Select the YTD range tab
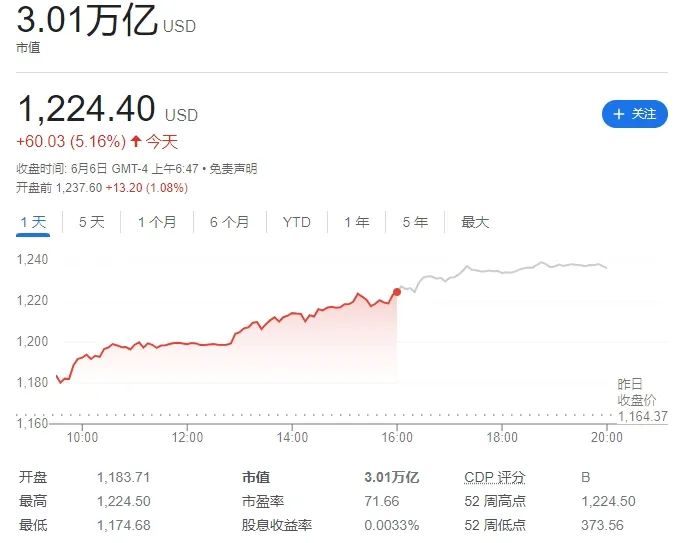This screenshot has width=700, height=543. click(x=296, y=222)
